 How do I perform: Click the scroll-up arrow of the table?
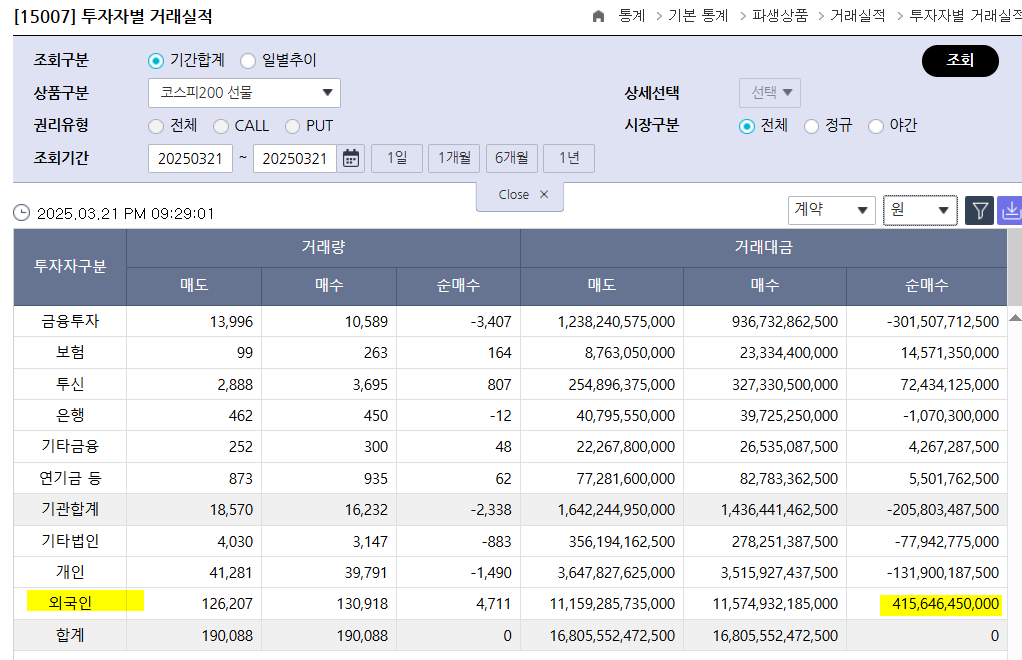click(x=1015, y=318)
